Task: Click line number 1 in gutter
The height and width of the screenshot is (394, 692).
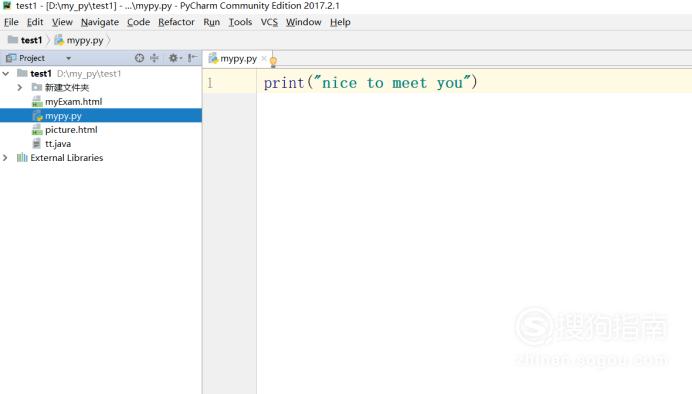Action: 210,83
